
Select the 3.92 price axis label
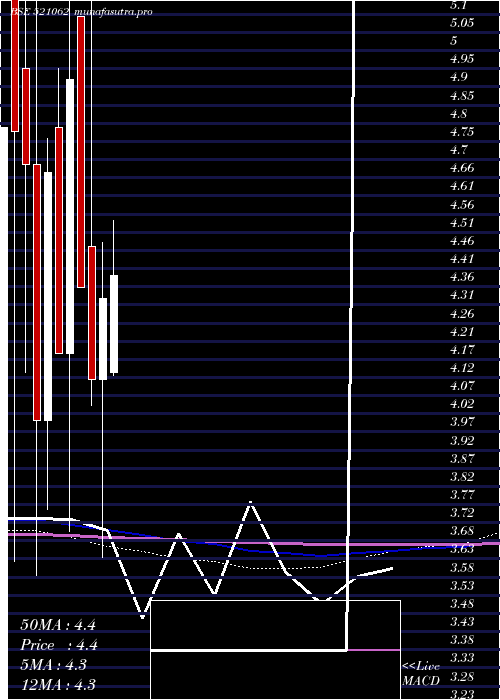[462, 441]
